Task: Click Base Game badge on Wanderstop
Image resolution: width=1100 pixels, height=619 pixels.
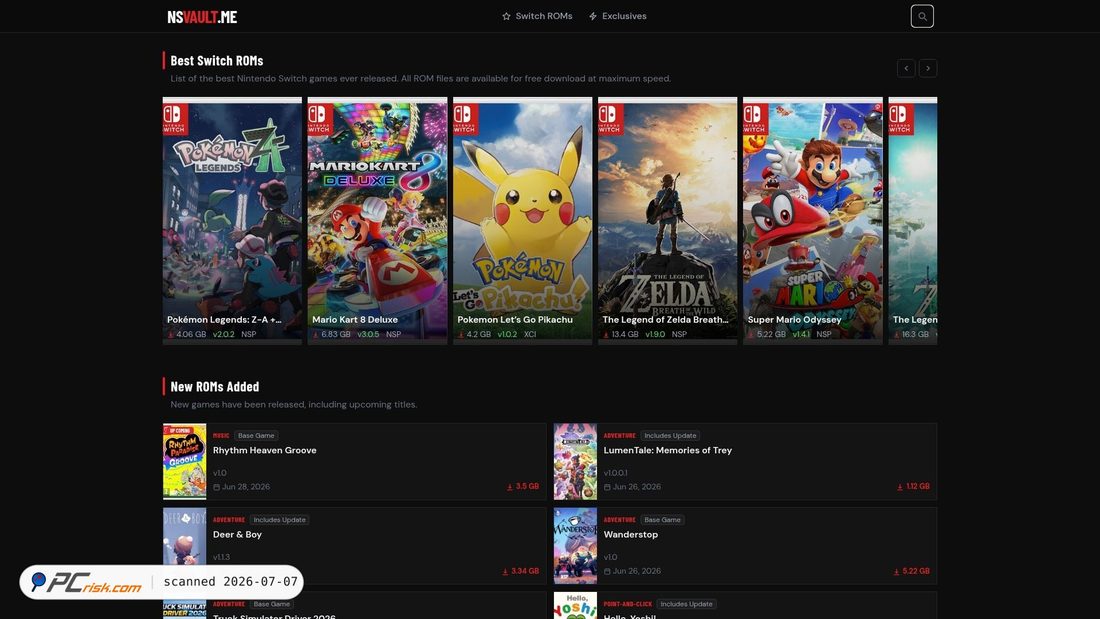Action: 662,520
